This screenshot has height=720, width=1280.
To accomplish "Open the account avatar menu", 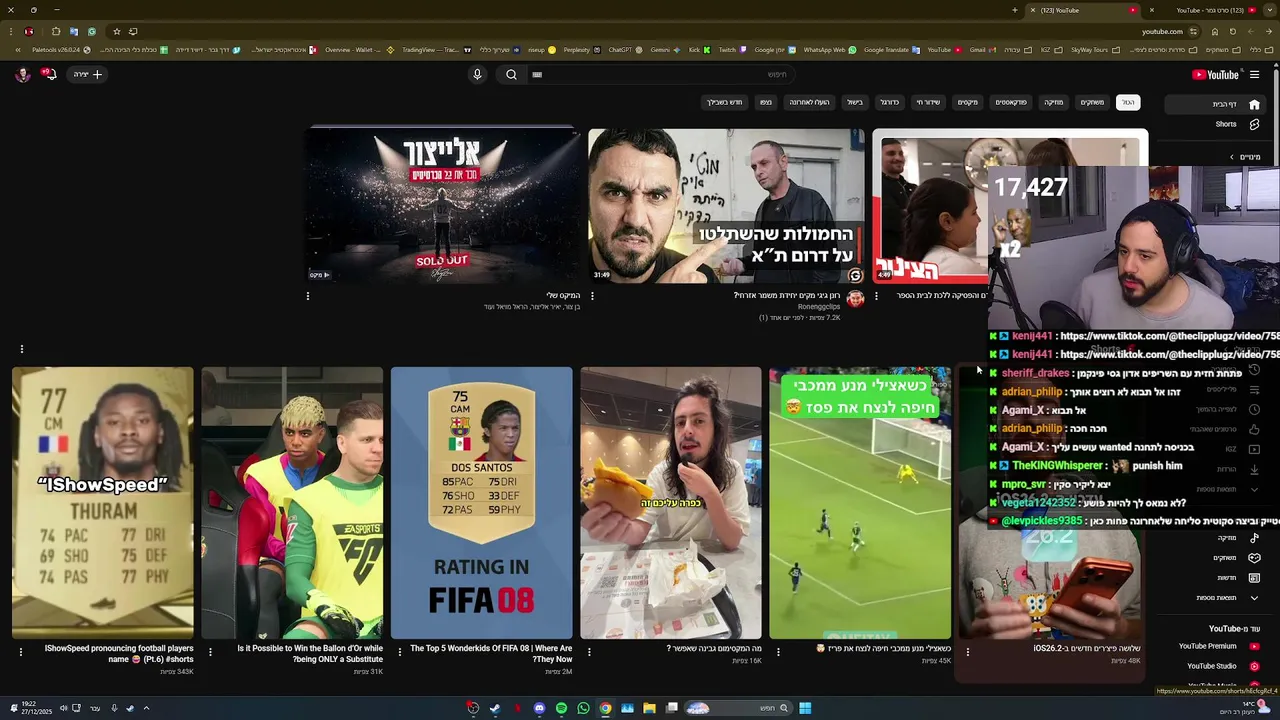I will [x=22, y=74].
